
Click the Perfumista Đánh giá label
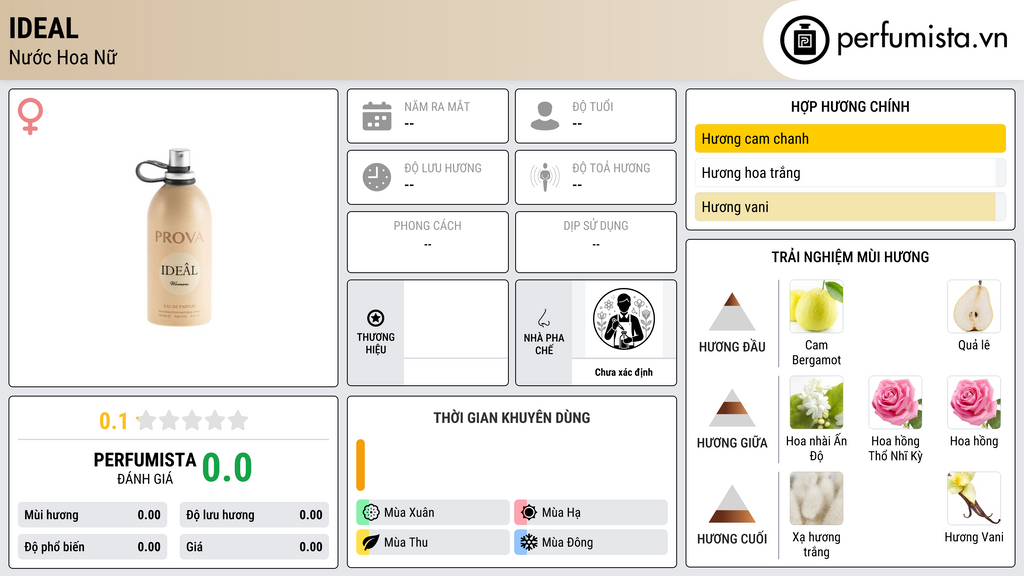145,468
